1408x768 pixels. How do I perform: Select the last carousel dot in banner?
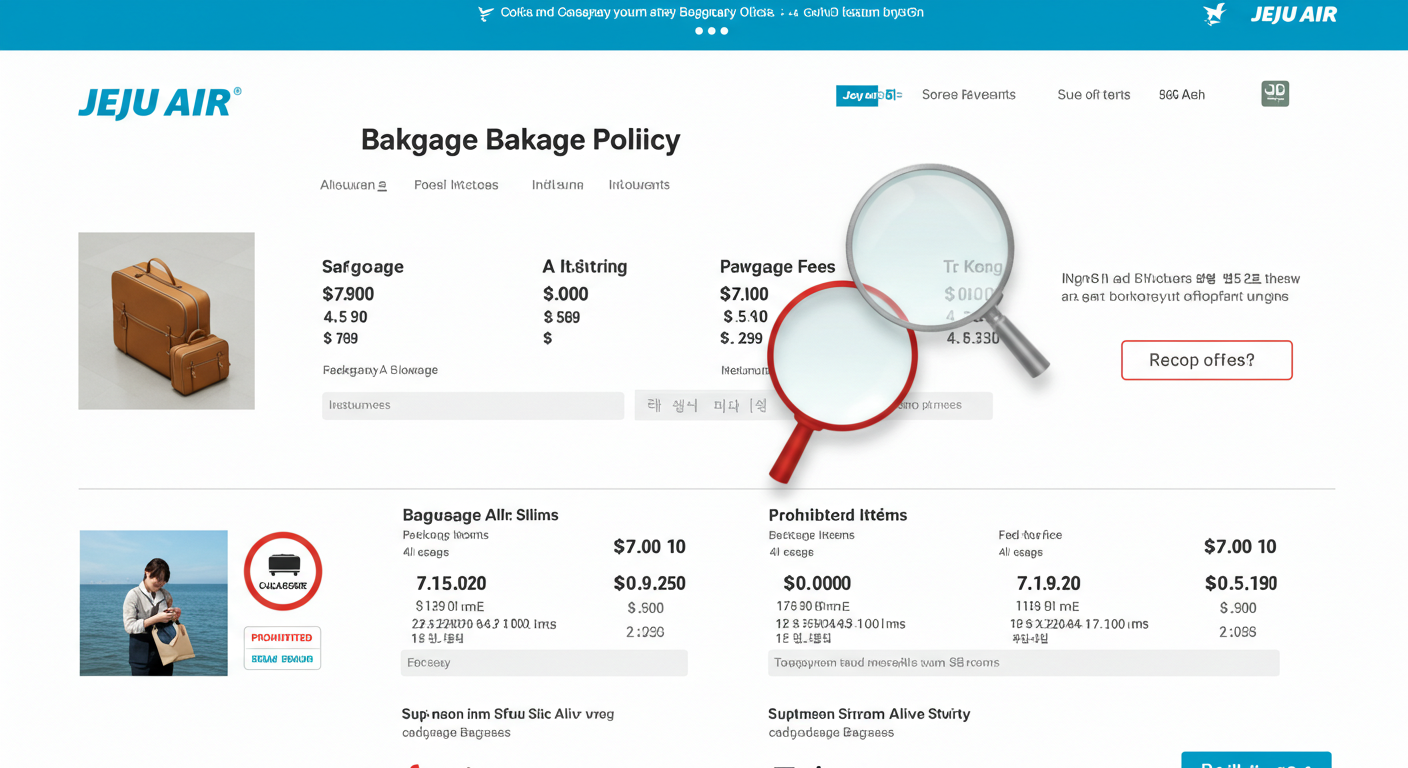point(724,31)
